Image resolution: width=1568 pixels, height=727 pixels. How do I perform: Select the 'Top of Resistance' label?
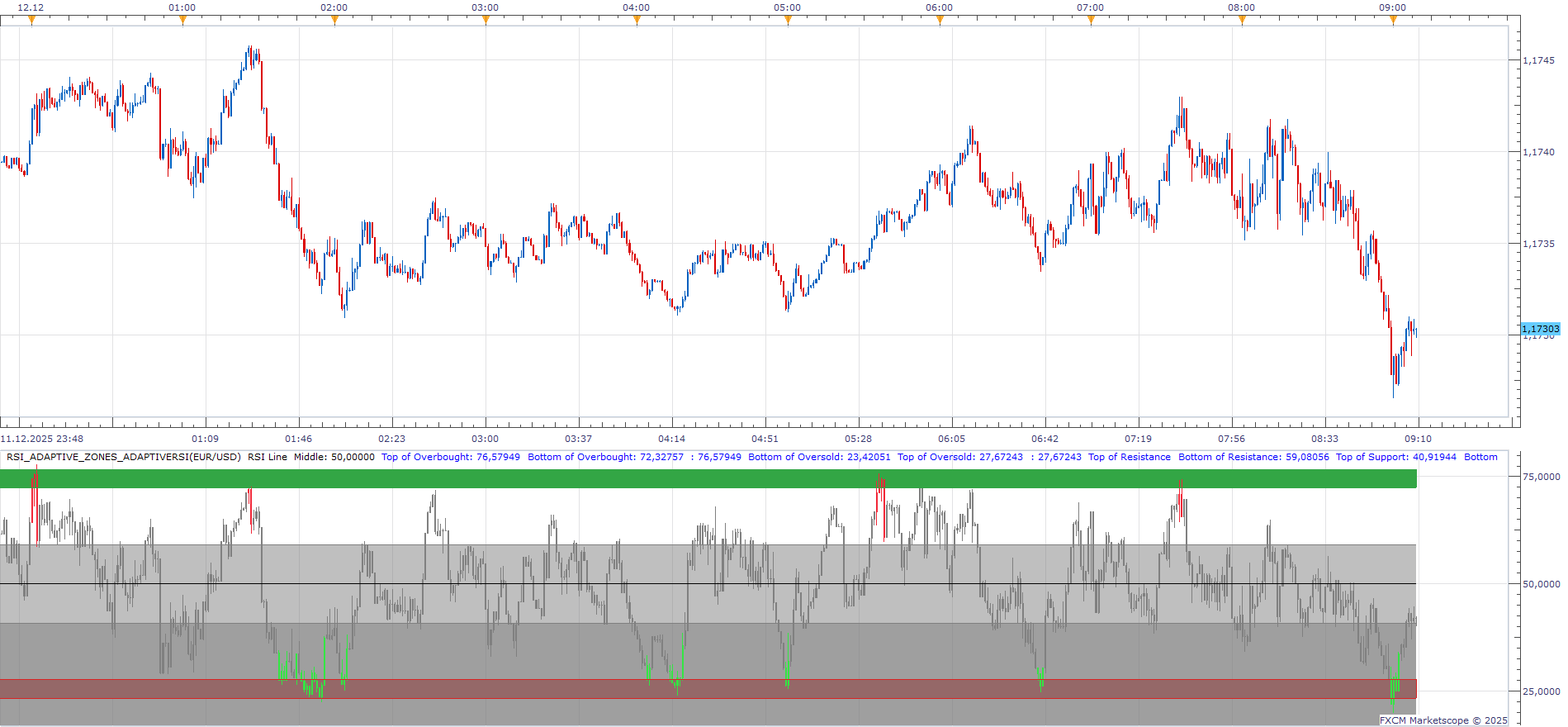tap(1130, 457)
